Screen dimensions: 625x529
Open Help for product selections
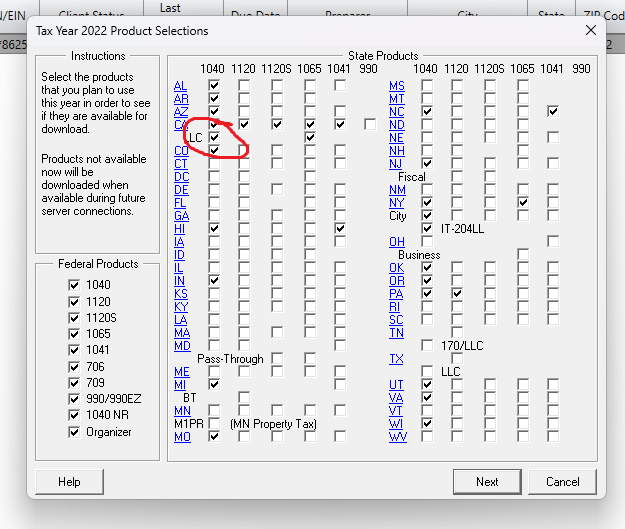[69, 481]
